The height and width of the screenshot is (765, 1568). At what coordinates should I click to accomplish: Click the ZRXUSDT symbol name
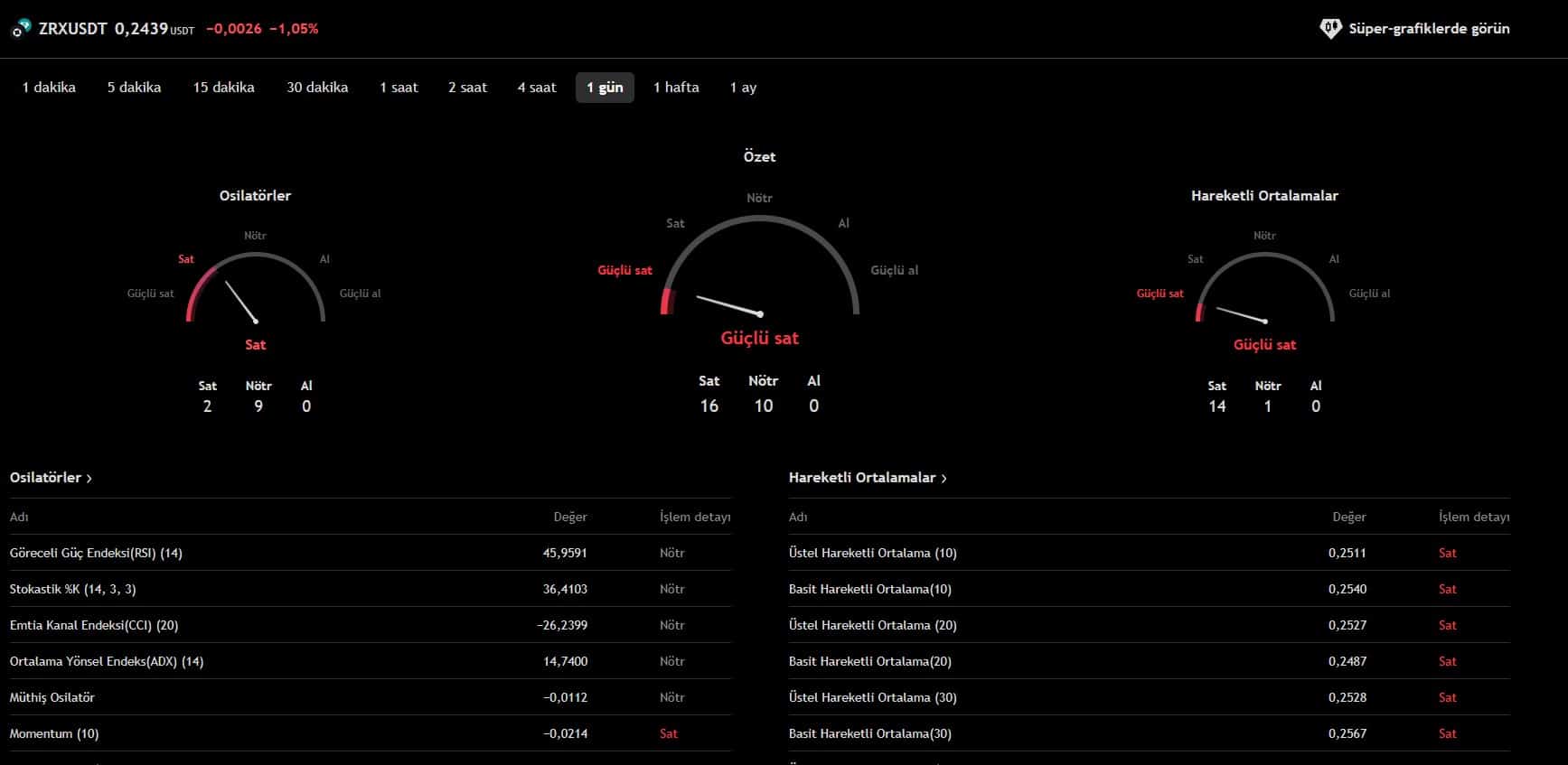point(72,29)
